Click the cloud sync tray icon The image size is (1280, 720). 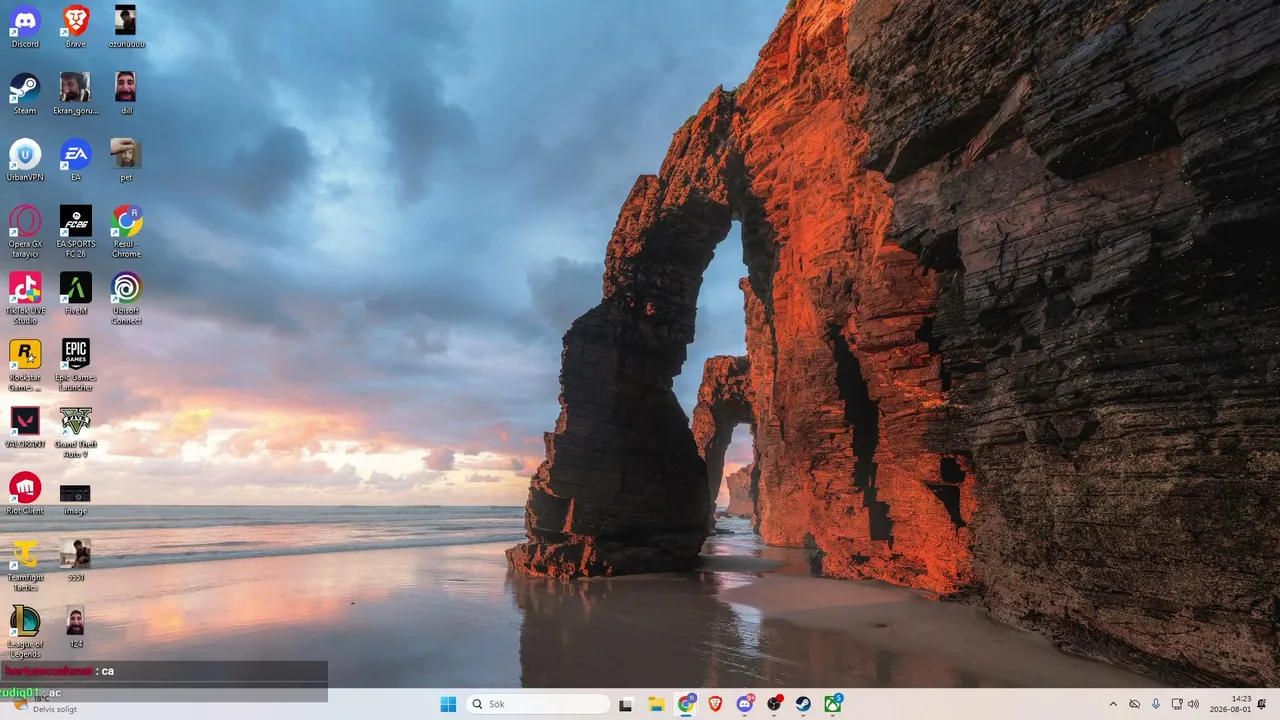(x=1134, y=704)
